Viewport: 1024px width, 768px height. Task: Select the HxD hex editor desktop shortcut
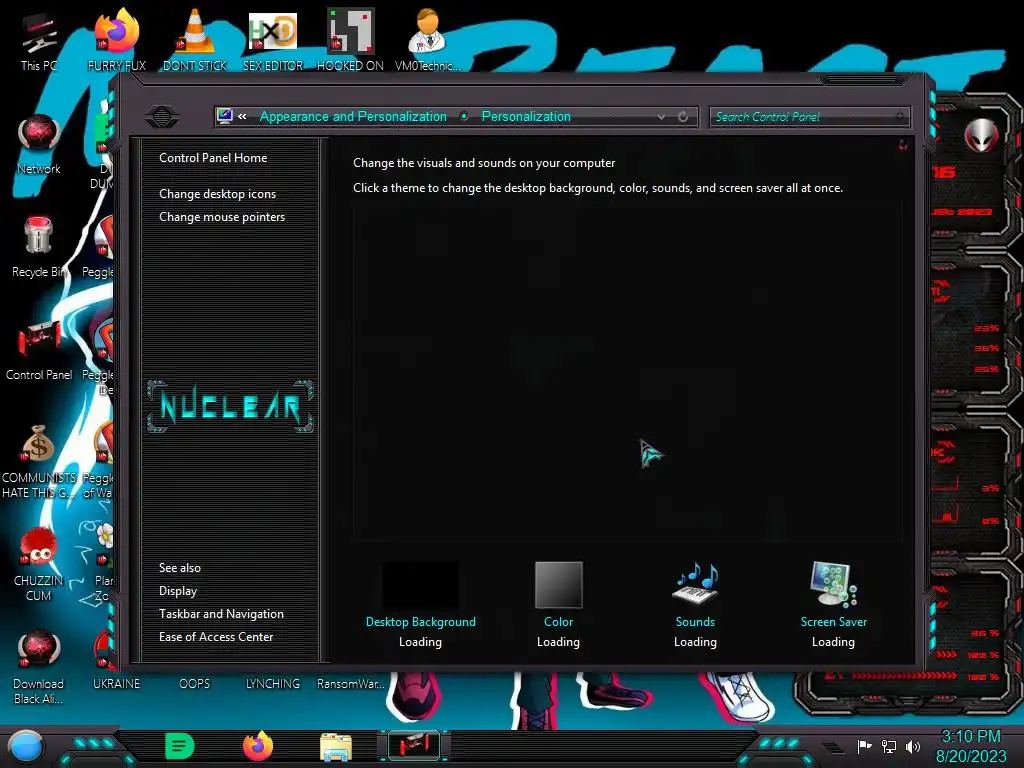pos(273,40)
